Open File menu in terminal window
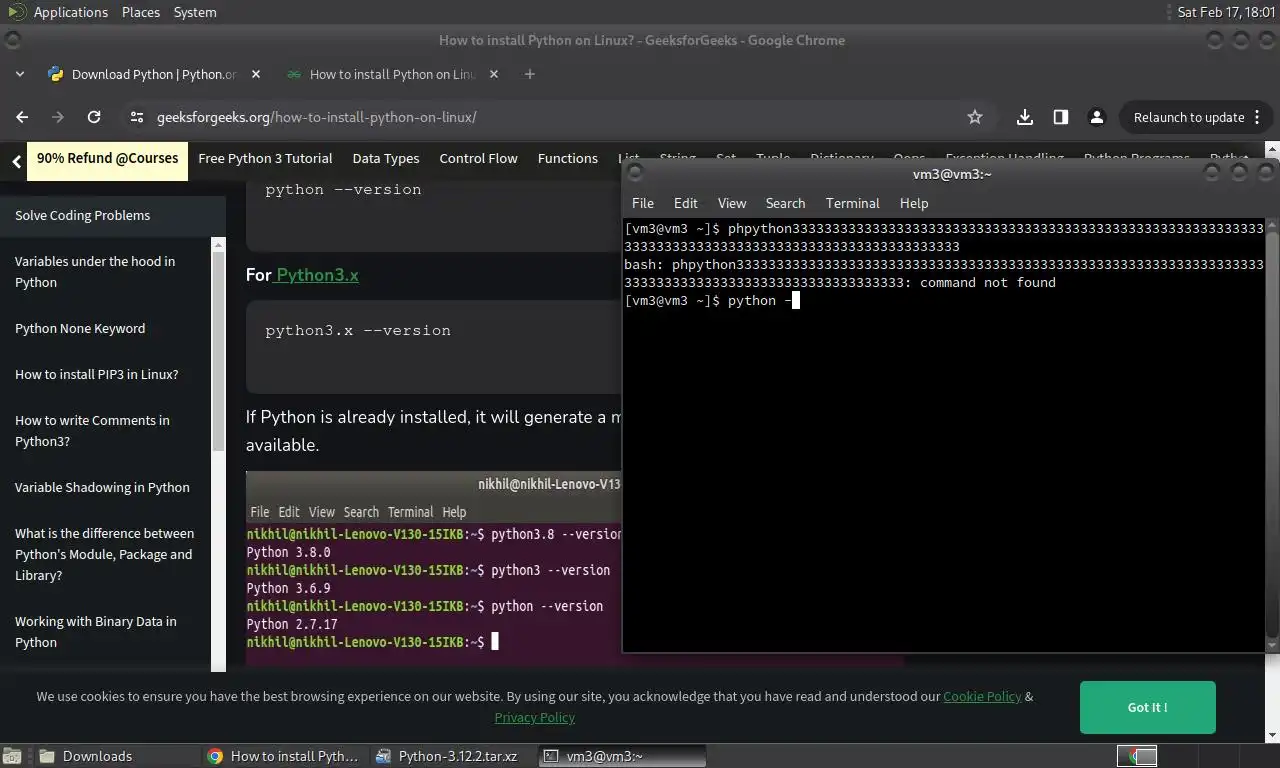This screenshot has height=768, width=1280. click(x=643, y=203)
